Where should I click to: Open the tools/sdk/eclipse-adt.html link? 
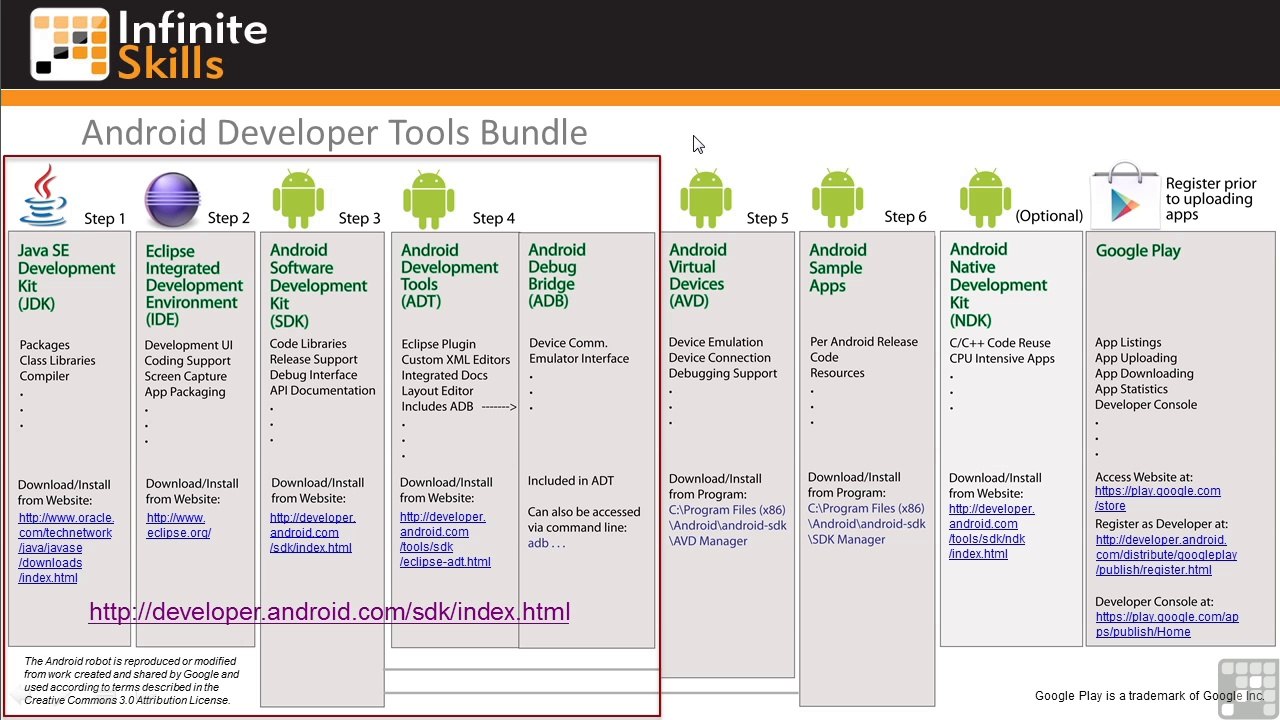(x=445, y=539)
